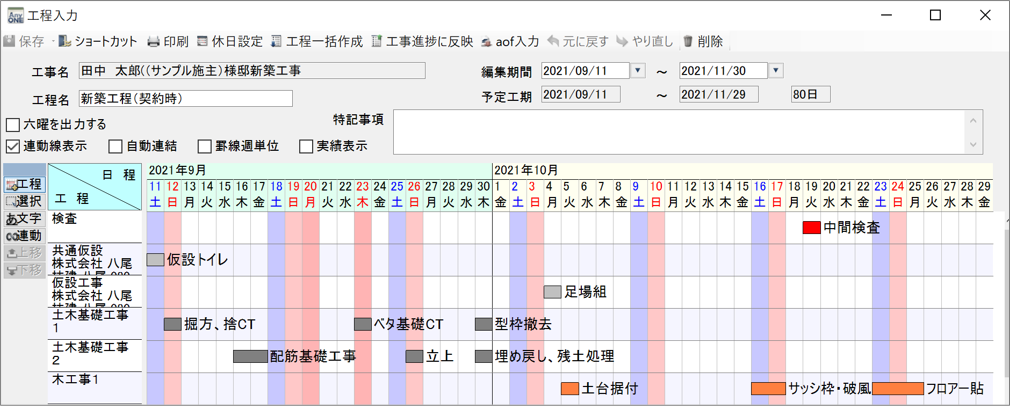This screenshot has height=406, width=1010.
Task: Uncheck the 連動線表示 checkbox
Action: [12, 146]
